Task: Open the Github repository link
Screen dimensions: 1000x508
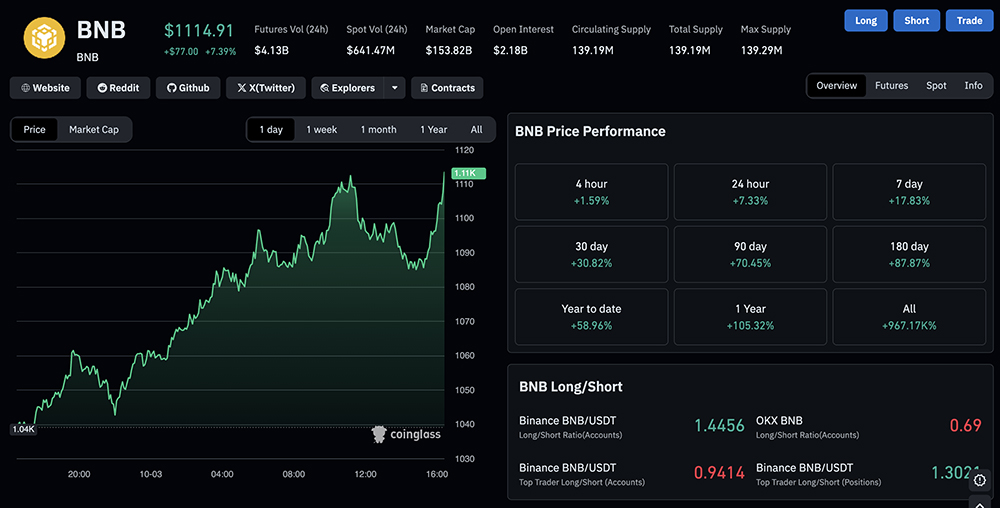Action: (x=187, y=88)
